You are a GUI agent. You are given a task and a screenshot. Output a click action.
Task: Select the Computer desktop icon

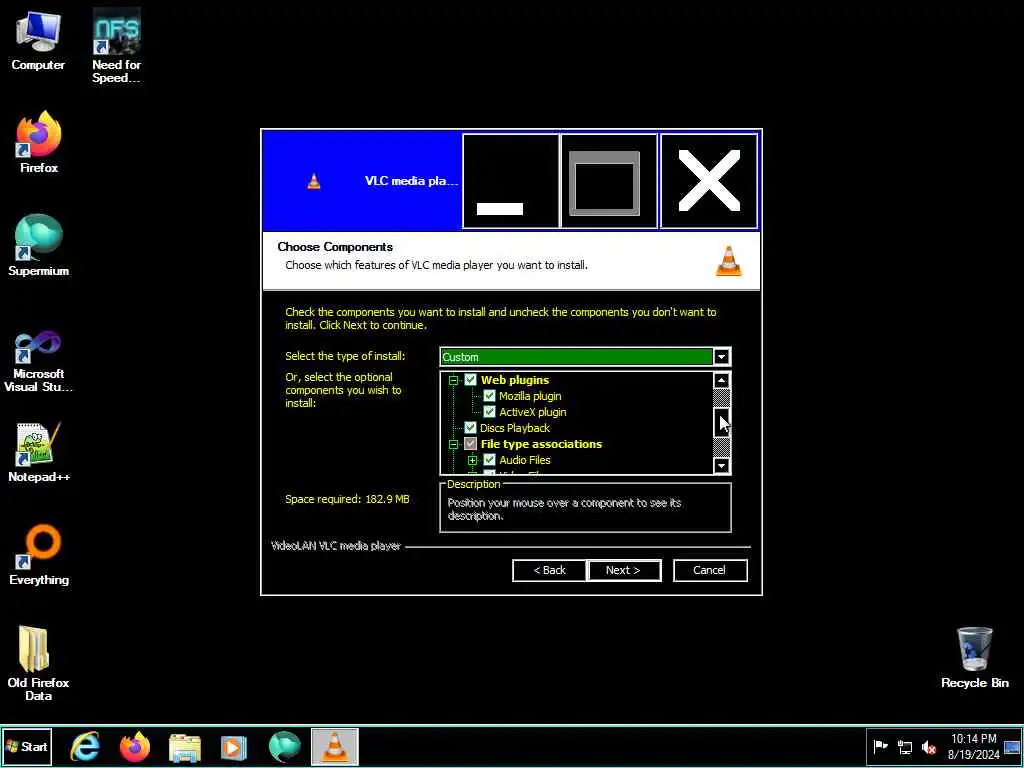(38, 40)
